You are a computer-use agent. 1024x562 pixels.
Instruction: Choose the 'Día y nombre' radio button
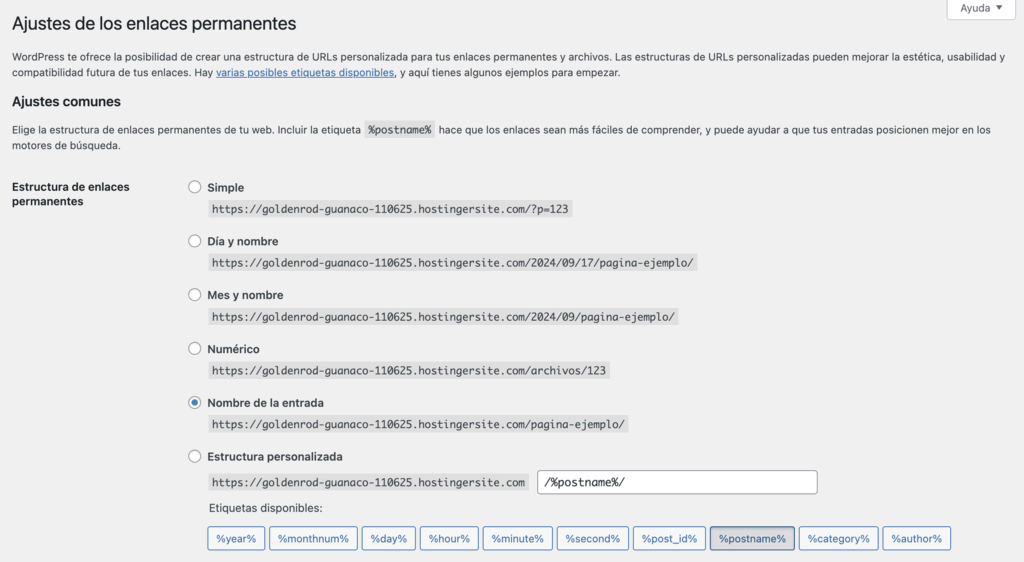click(195, 241)
